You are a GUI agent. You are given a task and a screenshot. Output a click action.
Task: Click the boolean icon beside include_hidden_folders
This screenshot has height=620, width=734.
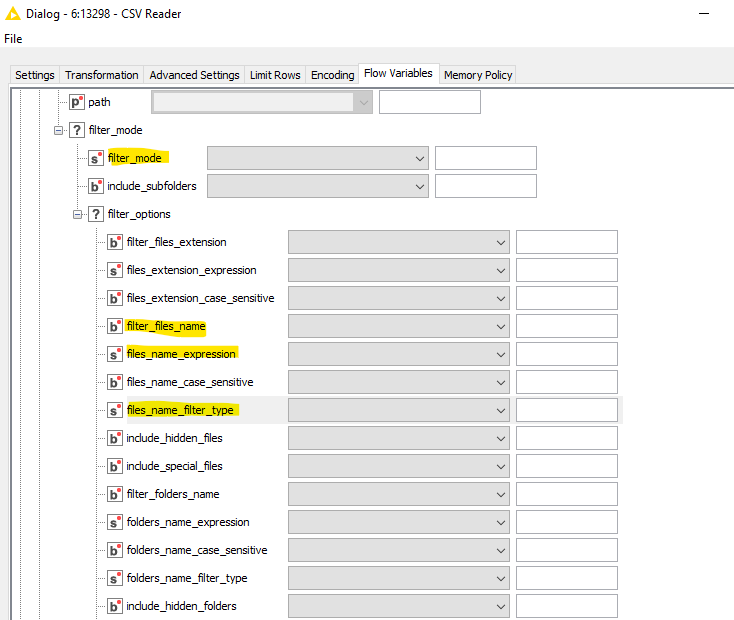pos(115,606)
